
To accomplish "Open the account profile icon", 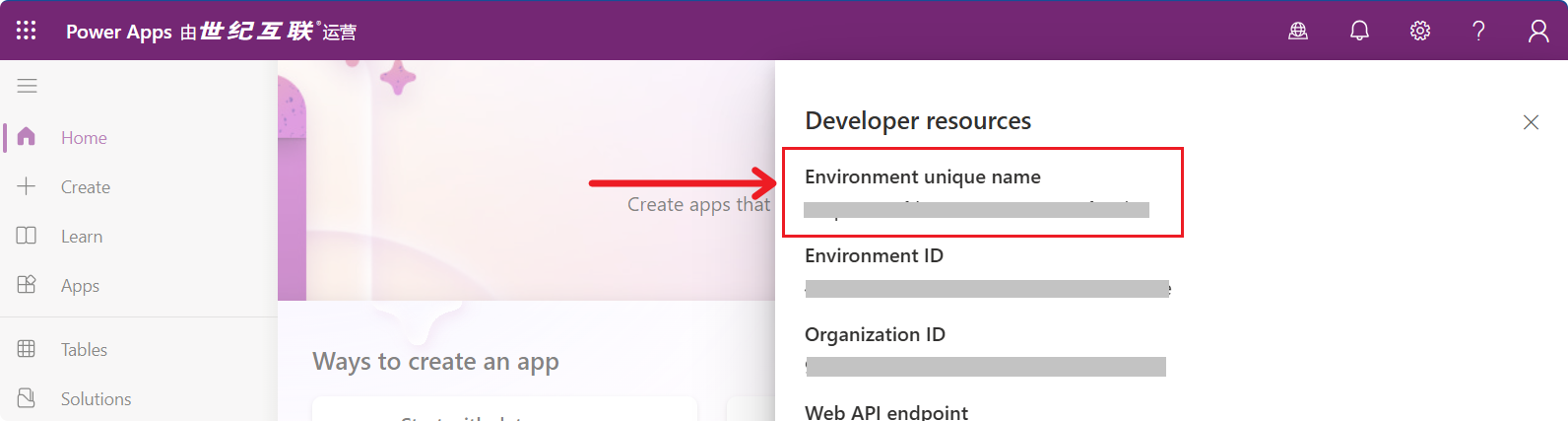I will 1538,31.
